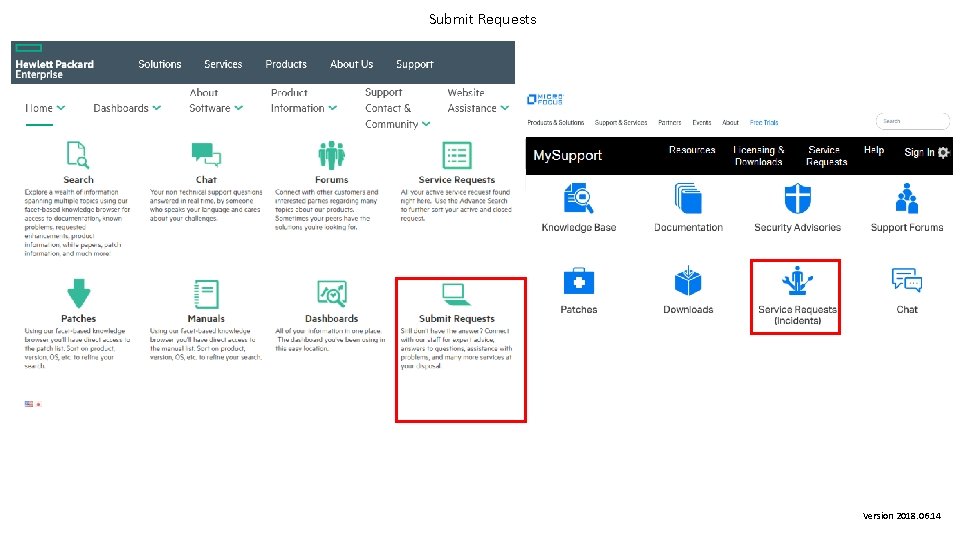Open the Documentation icon in MySupport
960x540 pixels.
point(688,198)
